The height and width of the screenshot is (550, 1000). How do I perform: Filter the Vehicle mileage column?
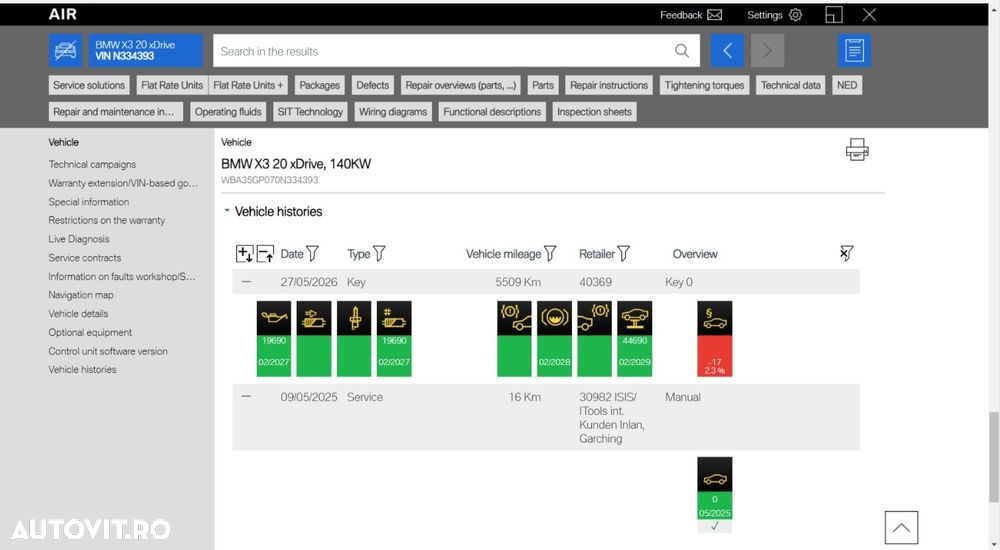coord(550,254)
